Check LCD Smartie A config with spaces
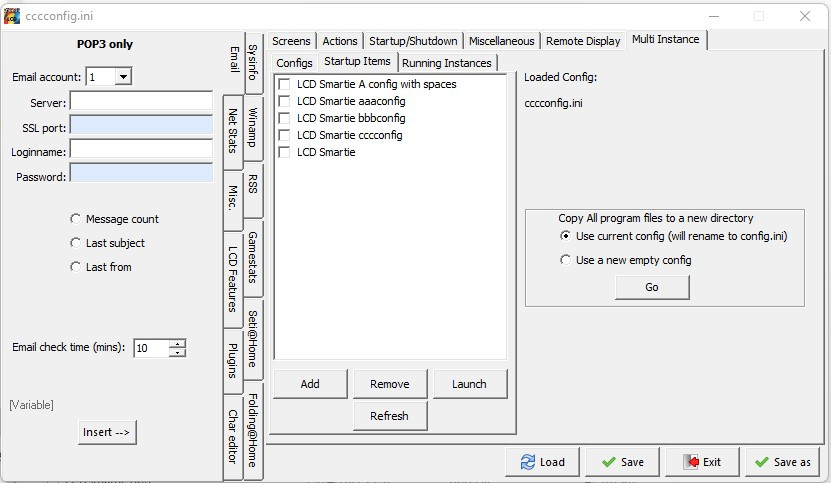Viewport: 831px width, 483px height. click(x=285, y=84)
